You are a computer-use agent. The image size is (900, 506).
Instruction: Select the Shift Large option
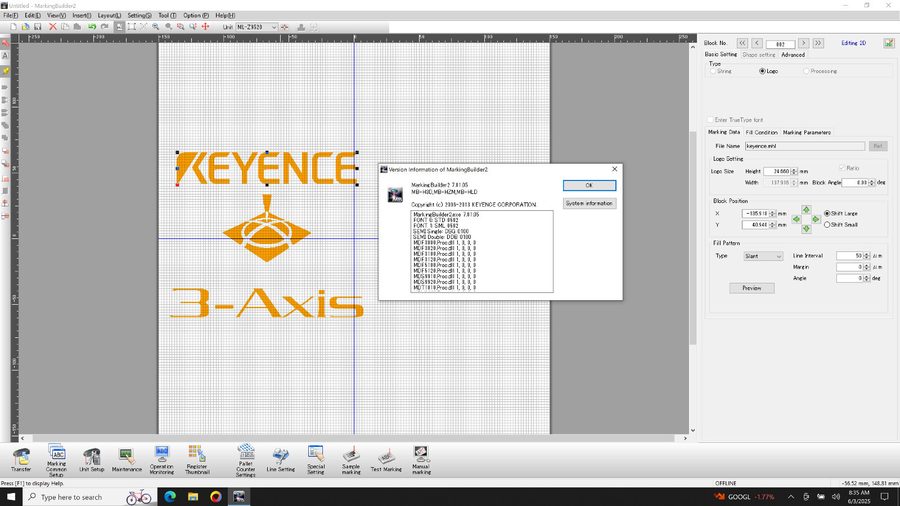coord(827,213)
